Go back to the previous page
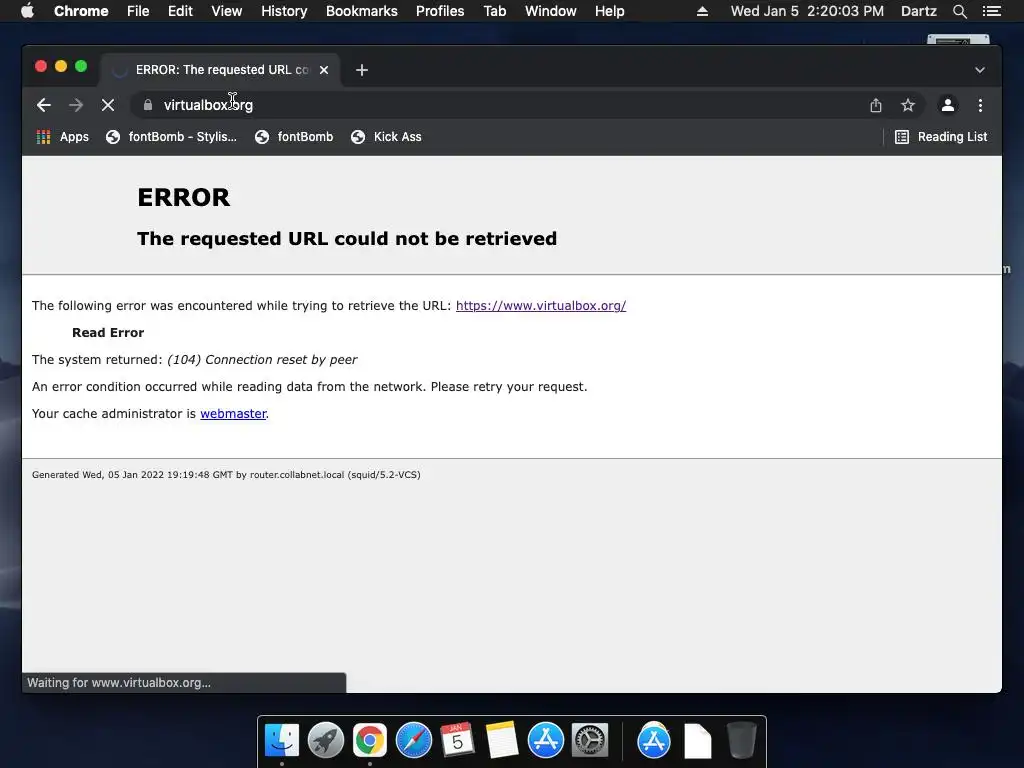This screenshot has width=1024, height=768. [44, 105]
